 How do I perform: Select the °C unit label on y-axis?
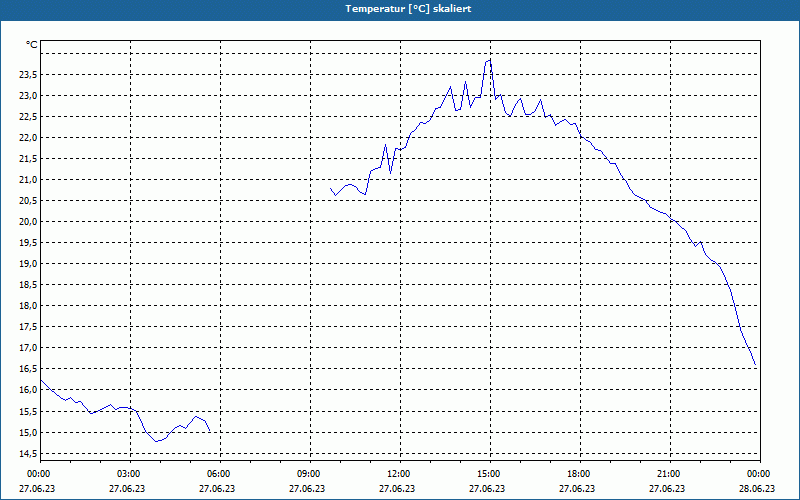coord(32,45)
